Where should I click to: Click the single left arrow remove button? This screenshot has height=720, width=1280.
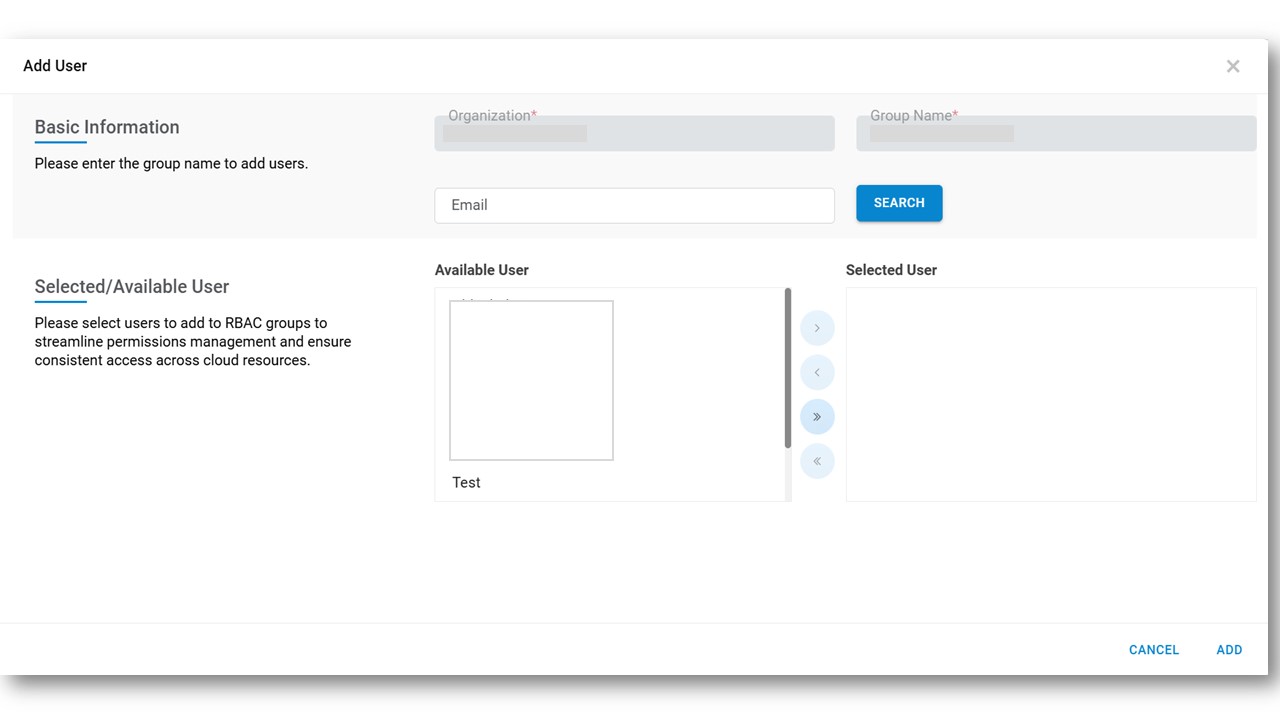[x=817, y=373]
